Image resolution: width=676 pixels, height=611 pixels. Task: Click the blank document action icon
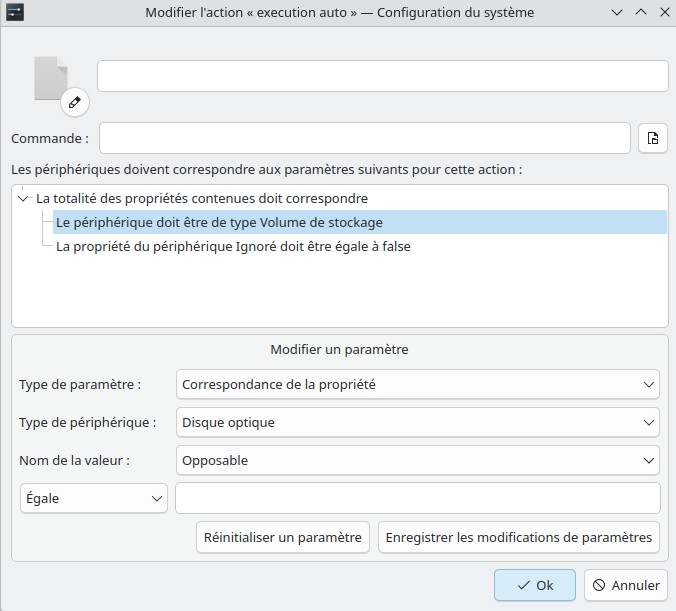pyautogui.click(x=51, y=78)
